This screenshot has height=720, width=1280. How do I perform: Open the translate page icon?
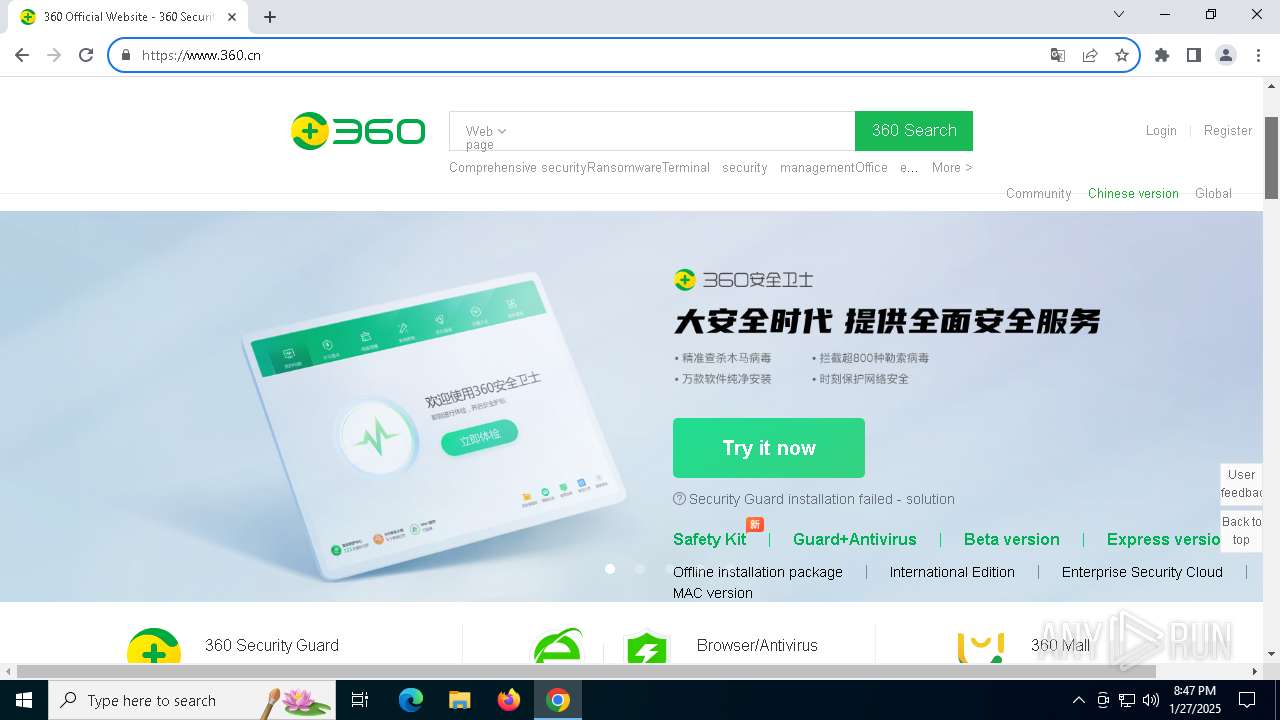pos(1057,55)
